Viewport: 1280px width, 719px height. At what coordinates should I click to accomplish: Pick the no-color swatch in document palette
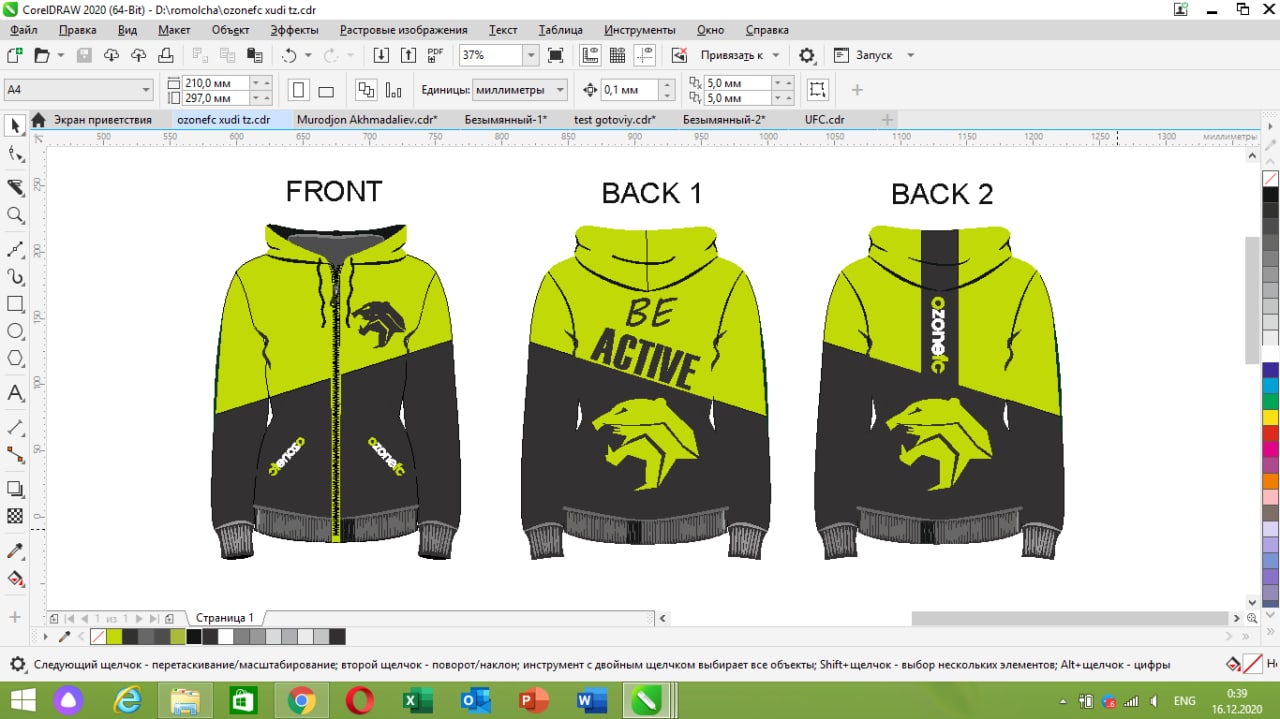[x=98, y=637]
